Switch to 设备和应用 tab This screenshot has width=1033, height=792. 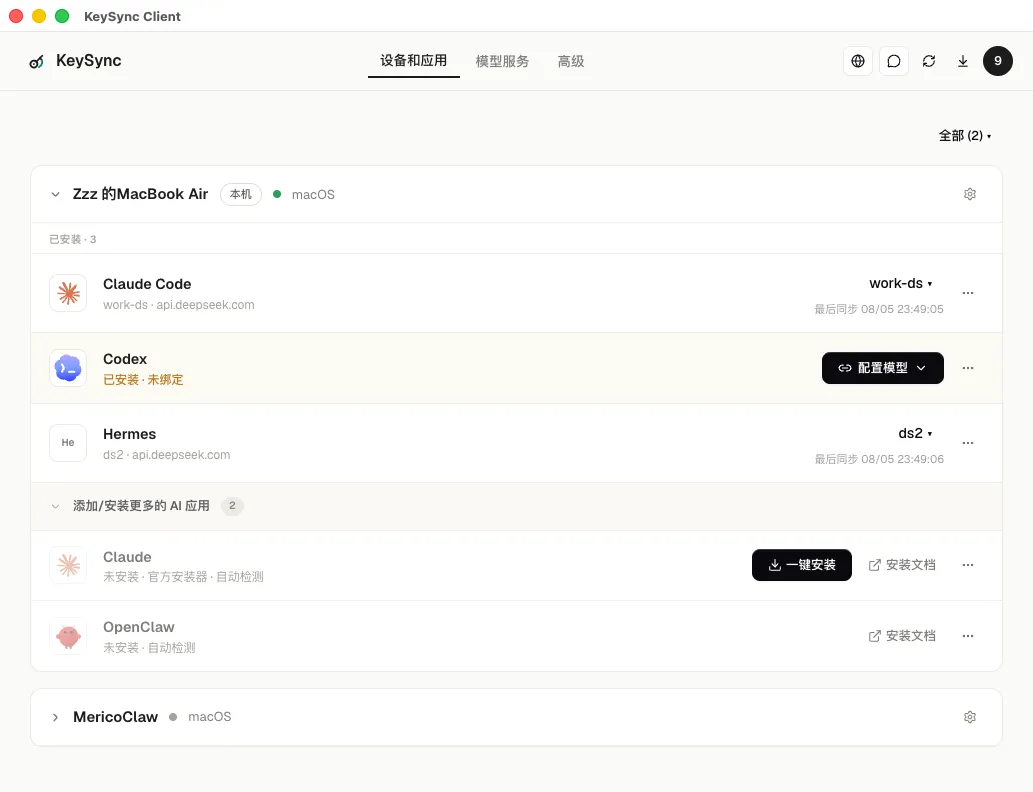coord(414,61)
